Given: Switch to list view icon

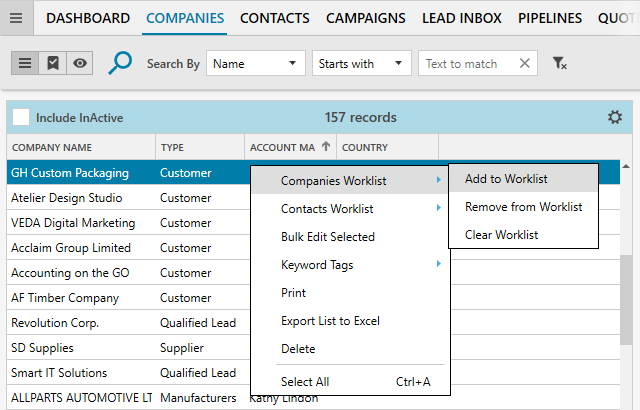Looking at the screenshot, I should coord(25,63).
